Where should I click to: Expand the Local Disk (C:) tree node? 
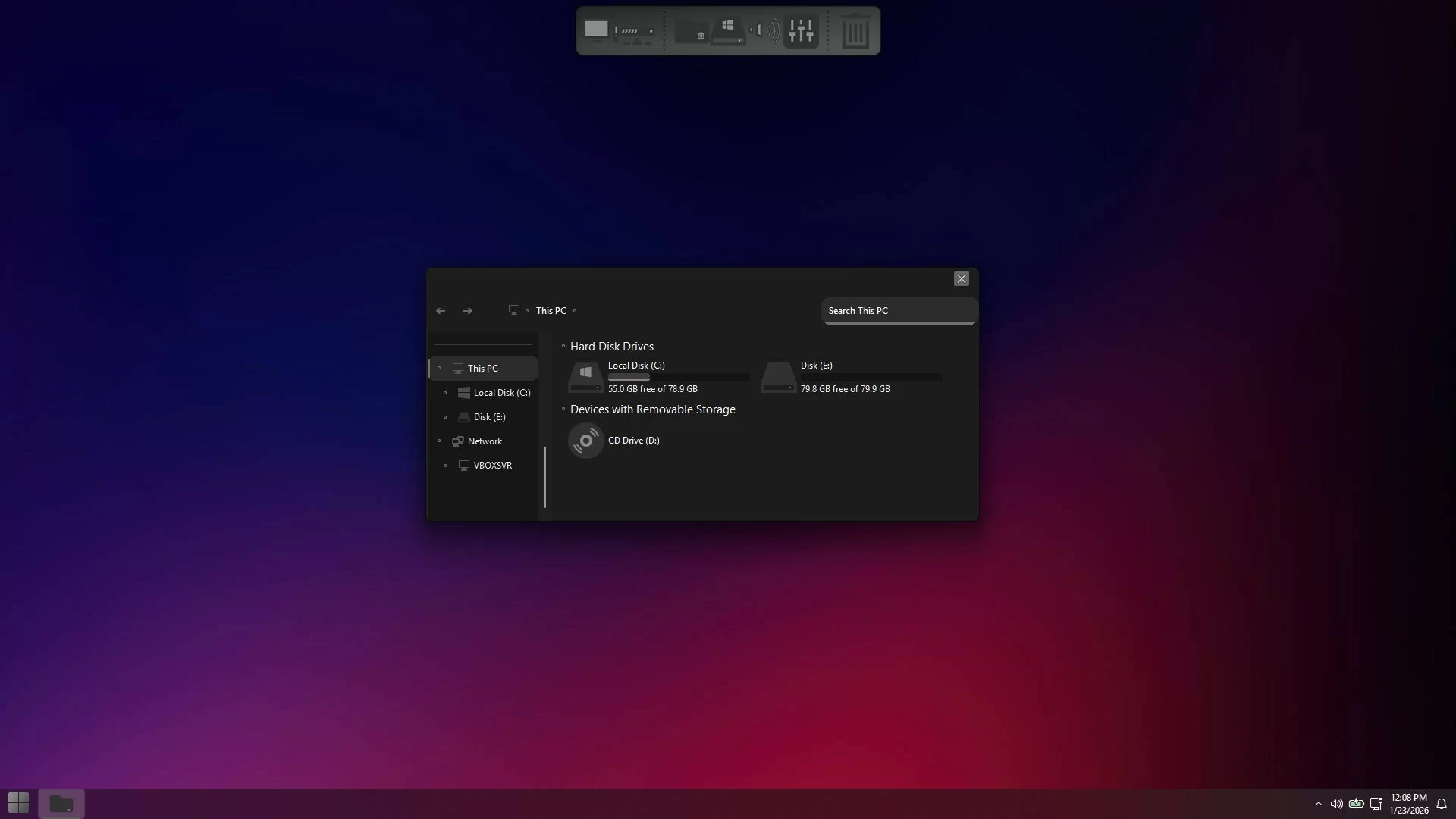coord(445,393)
